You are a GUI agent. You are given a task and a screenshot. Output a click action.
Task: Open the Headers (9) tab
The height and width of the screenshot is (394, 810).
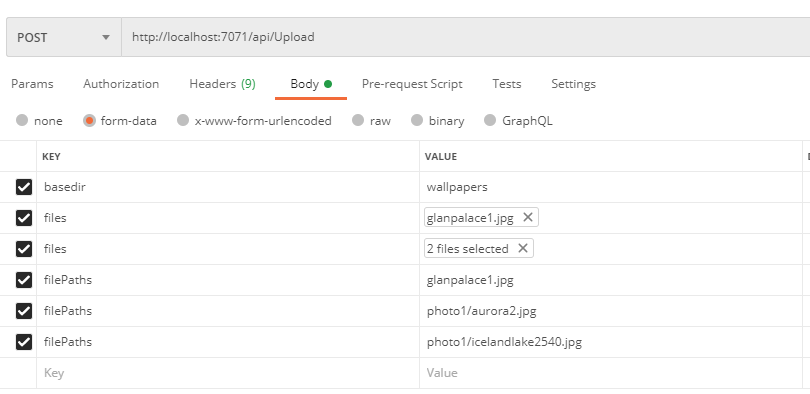pos(222,84)
